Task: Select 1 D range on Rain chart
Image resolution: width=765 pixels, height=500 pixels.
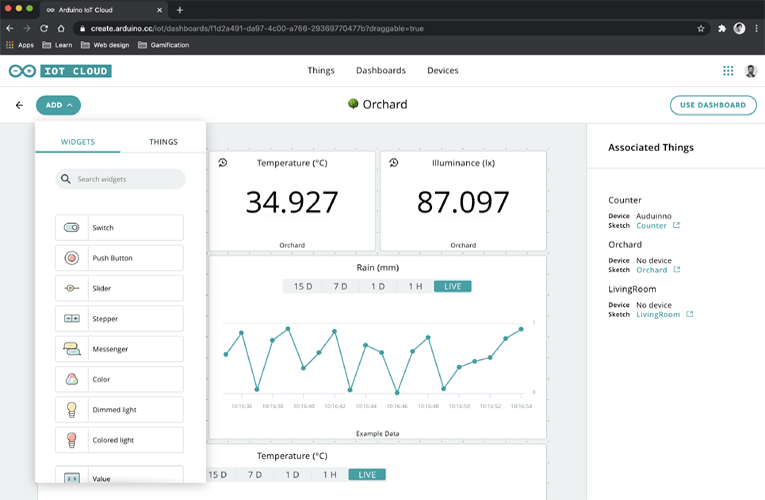Action: point(378,286)
